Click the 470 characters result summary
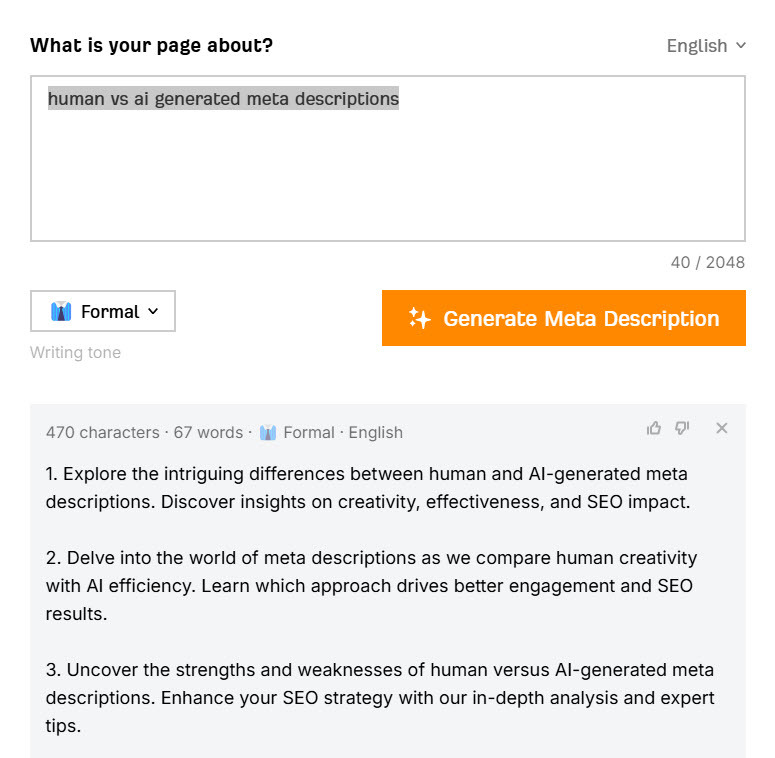Viewport: 775px width, 758px height. click(102, 433)
